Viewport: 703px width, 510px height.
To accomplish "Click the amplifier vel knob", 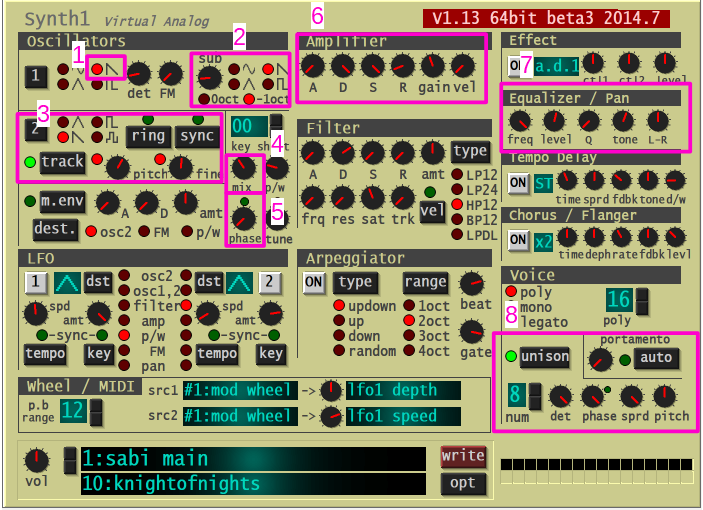I will click(x=463, y=66).
